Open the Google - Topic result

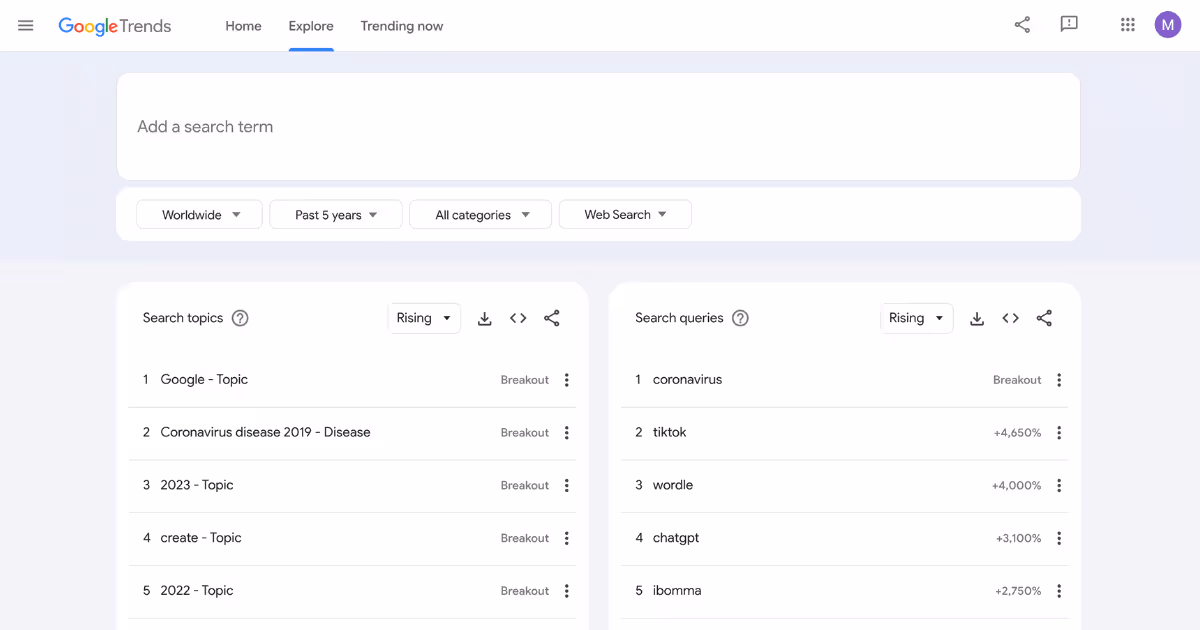point(204,380)
